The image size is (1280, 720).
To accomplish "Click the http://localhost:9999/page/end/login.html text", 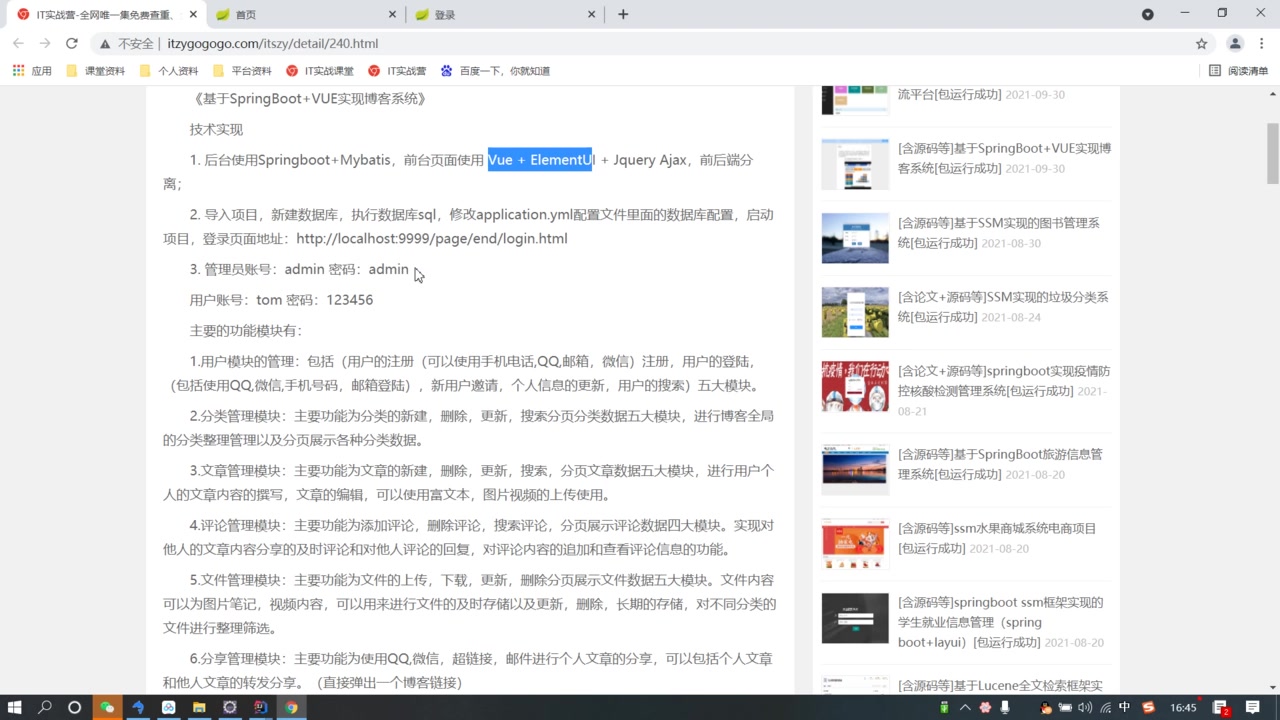I will [432, 239].
